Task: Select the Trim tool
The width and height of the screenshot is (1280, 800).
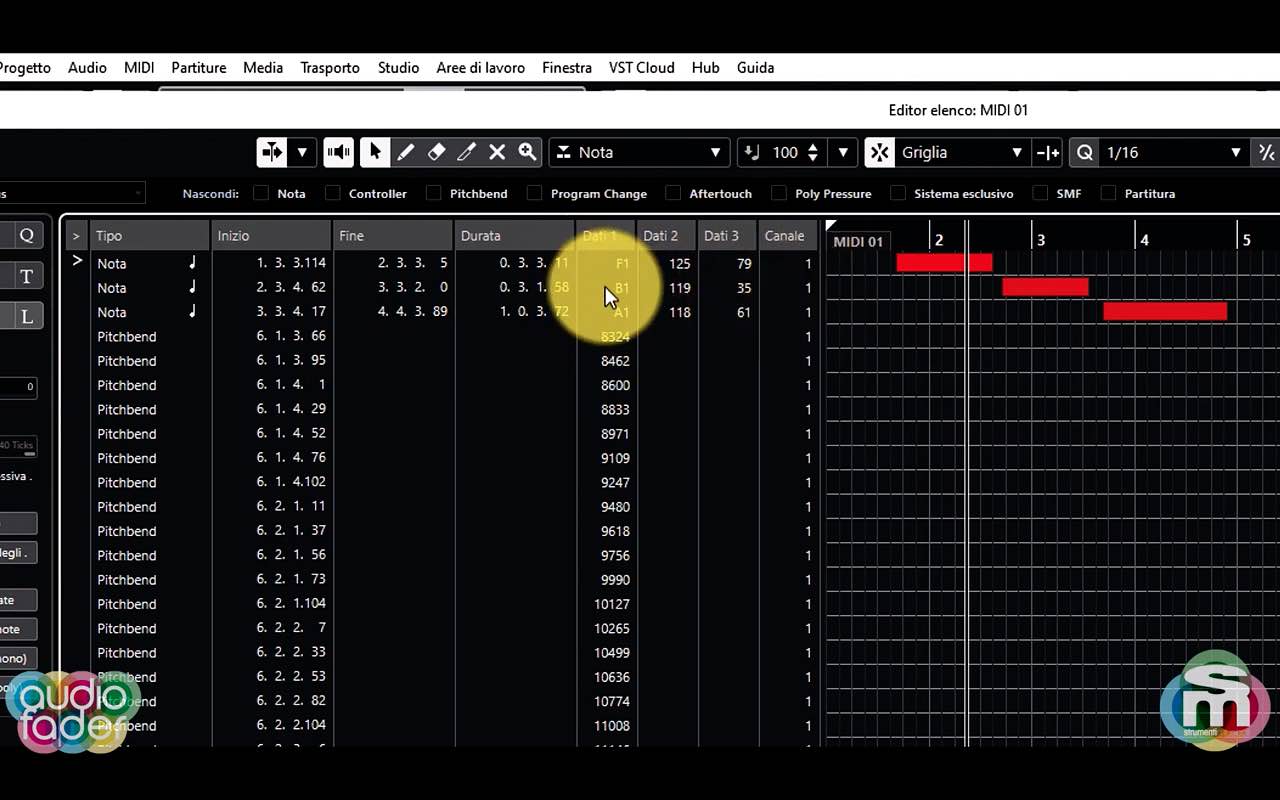Action: [x=466, y=152]
